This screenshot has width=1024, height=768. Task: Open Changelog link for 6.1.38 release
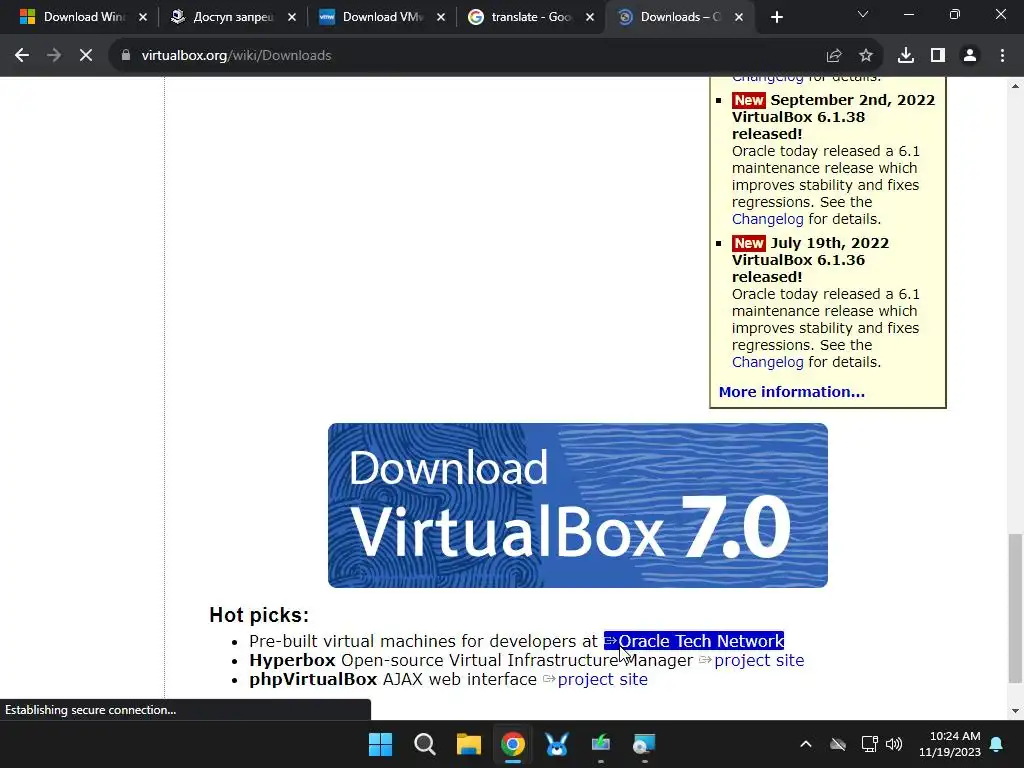pyautogui.click(x=767, y=219)
